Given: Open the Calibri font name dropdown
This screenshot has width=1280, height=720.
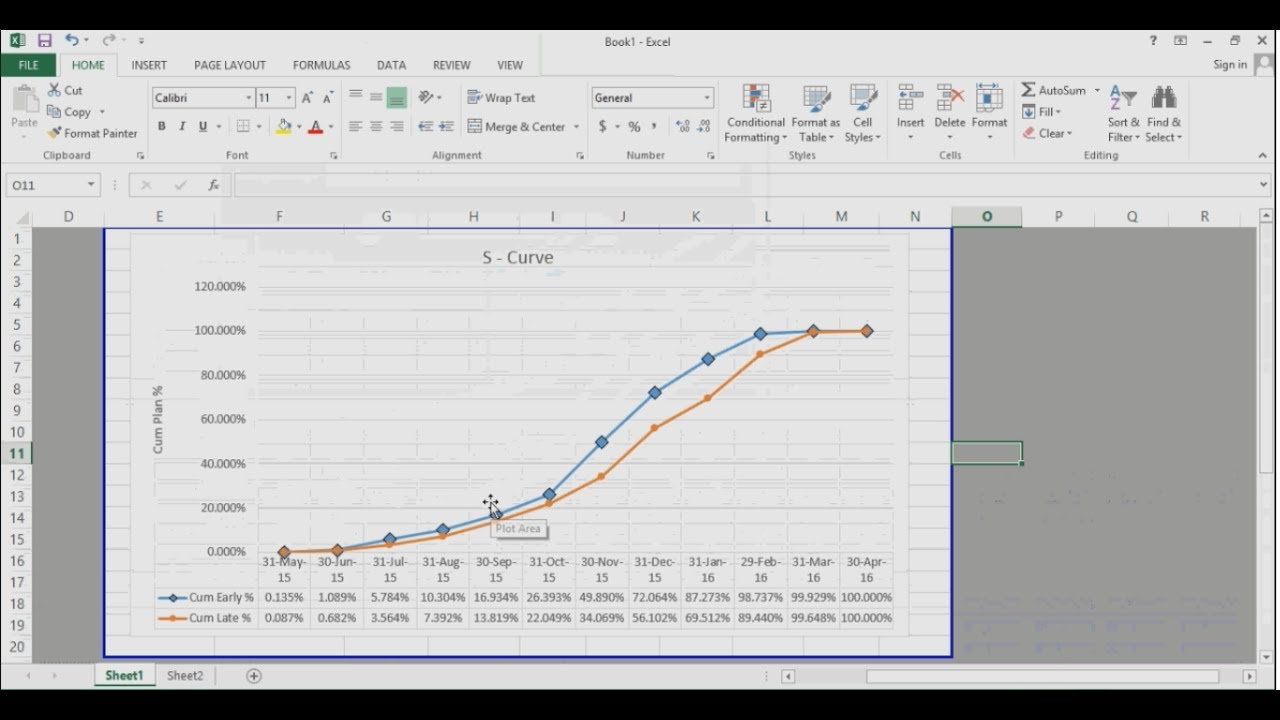Looking at the screenshot, I should pos(248,98).
